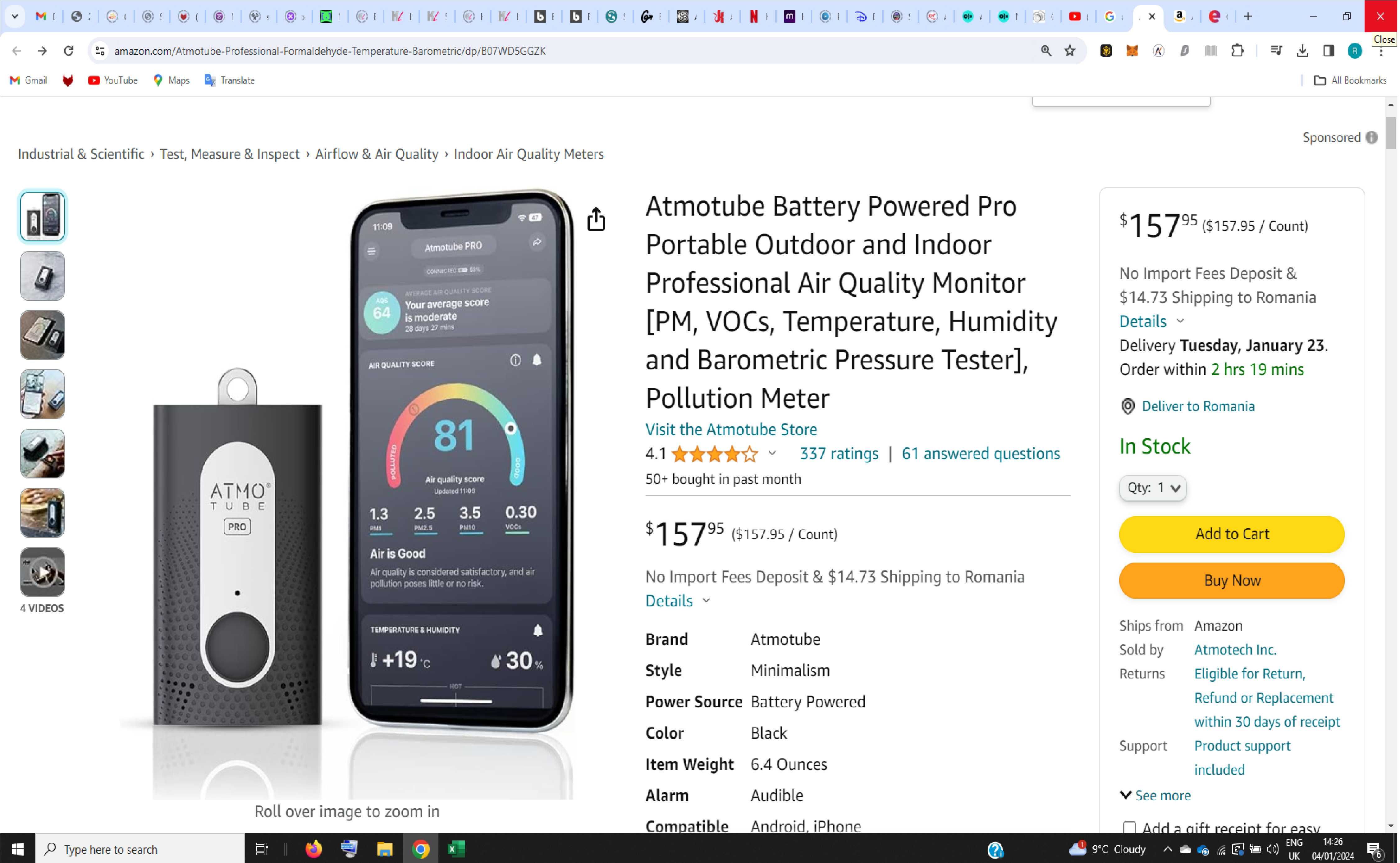Open the YouTube bookmark
Screen dimensions: 1400x863
coord(113,80)
